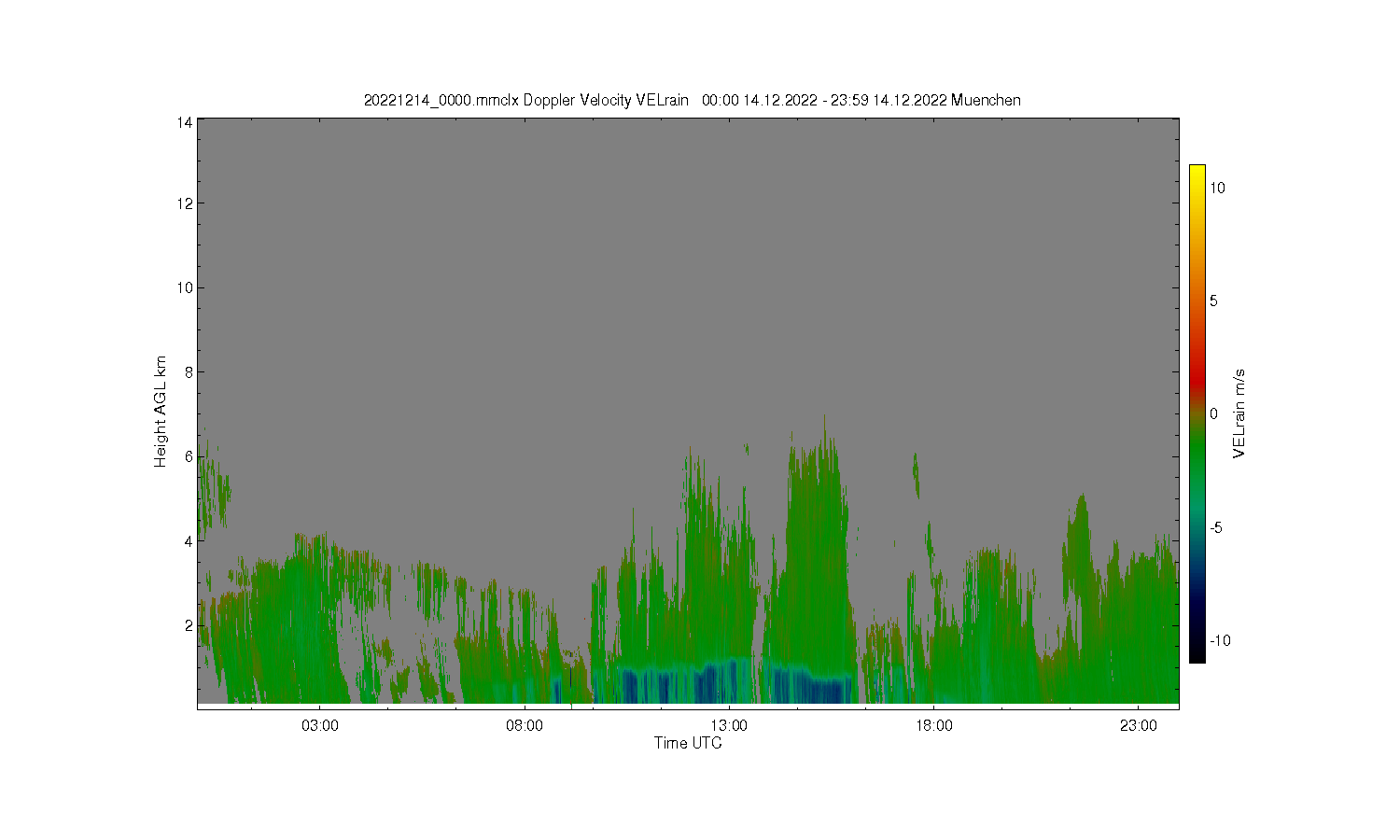Click the yellow top of the colorbar
The width and height of the screenshot is (1400, 840).
coord(1197,175)
